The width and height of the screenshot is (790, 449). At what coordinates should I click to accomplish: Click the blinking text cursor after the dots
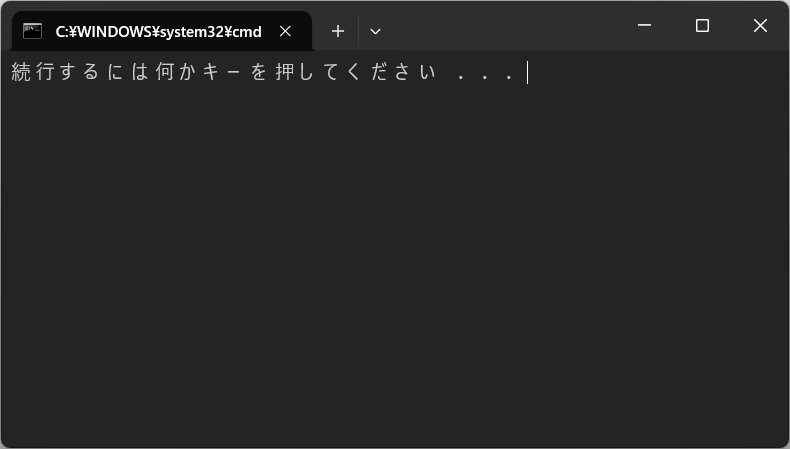(528, 73)
